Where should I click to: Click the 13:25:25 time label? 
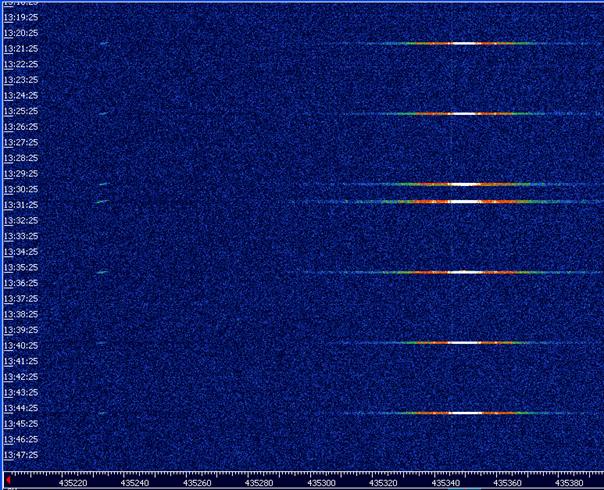pos(21,111)
